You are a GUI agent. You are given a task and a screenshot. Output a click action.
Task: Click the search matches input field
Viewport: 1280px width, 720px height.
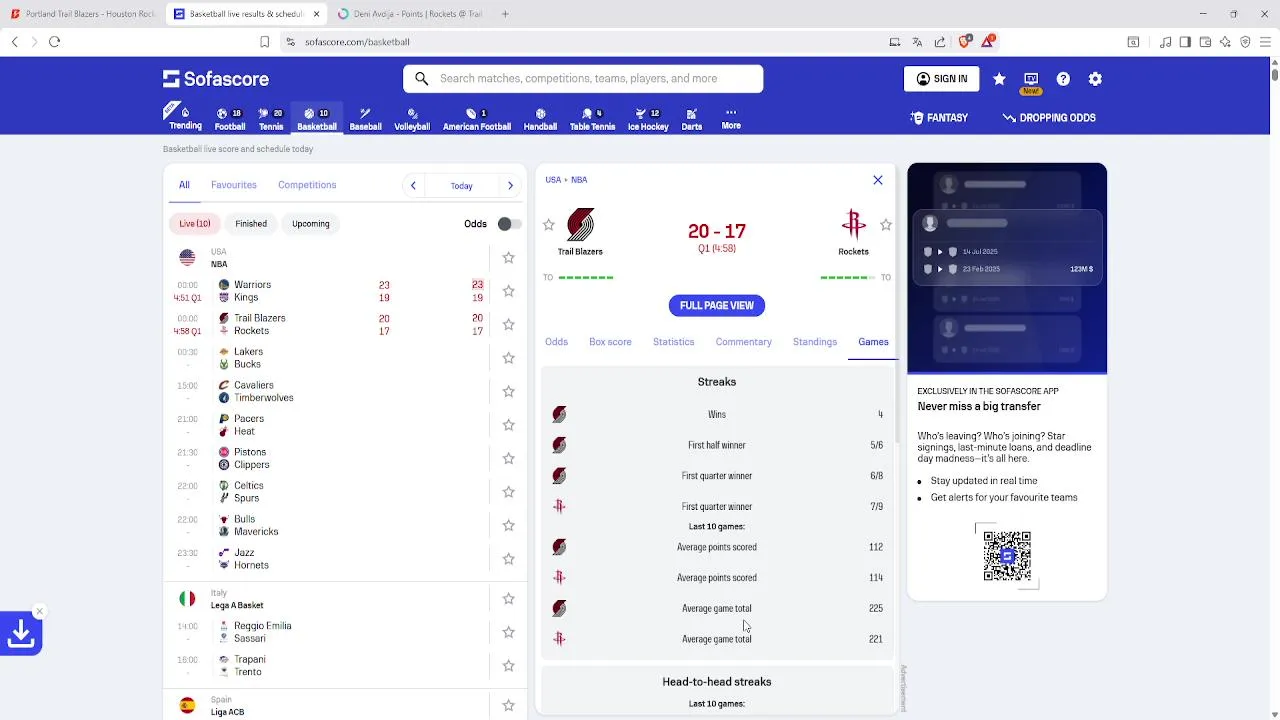583,79
